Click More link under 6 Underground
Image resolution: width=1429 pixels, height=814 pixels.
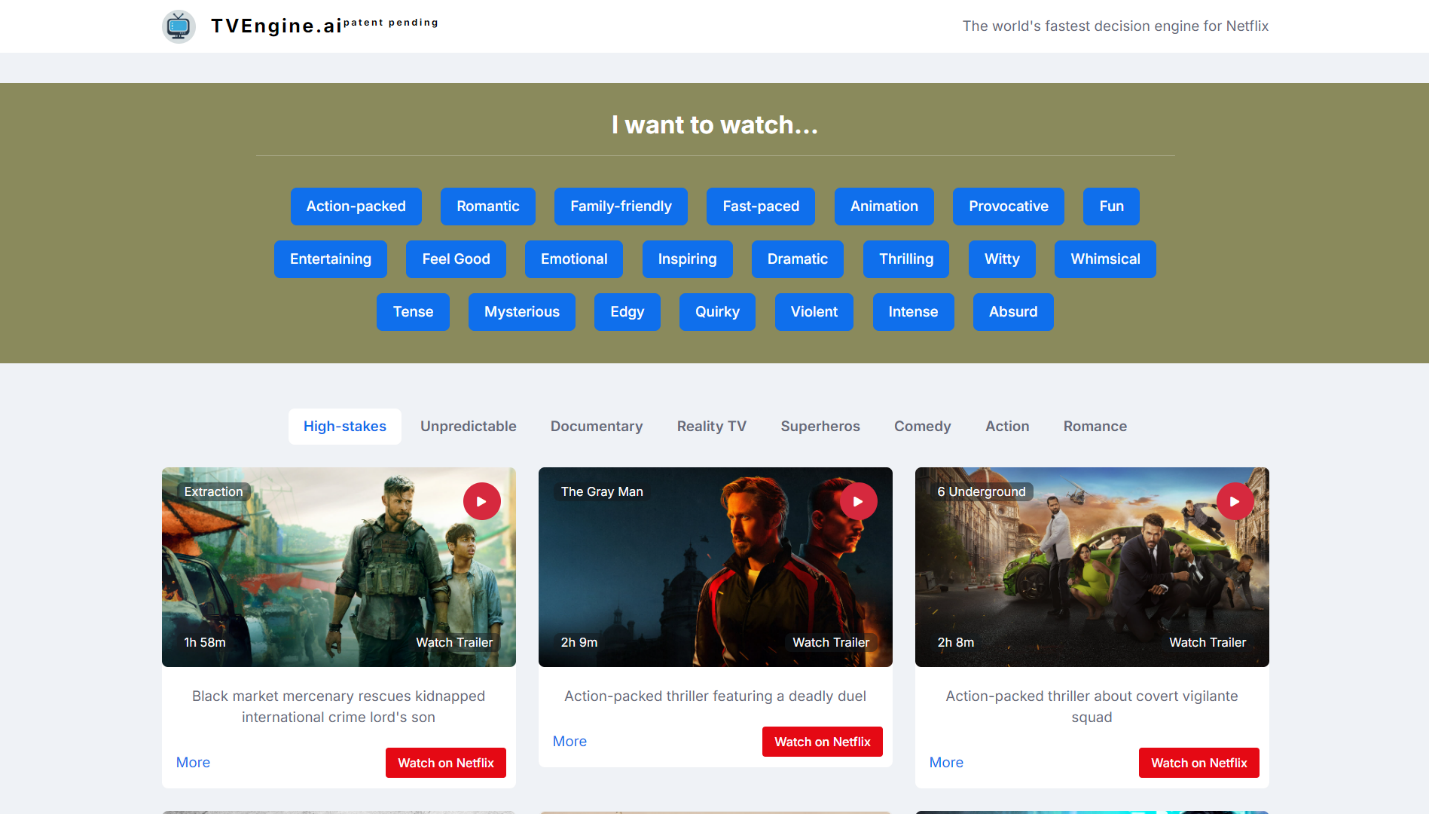click(946, 762)
